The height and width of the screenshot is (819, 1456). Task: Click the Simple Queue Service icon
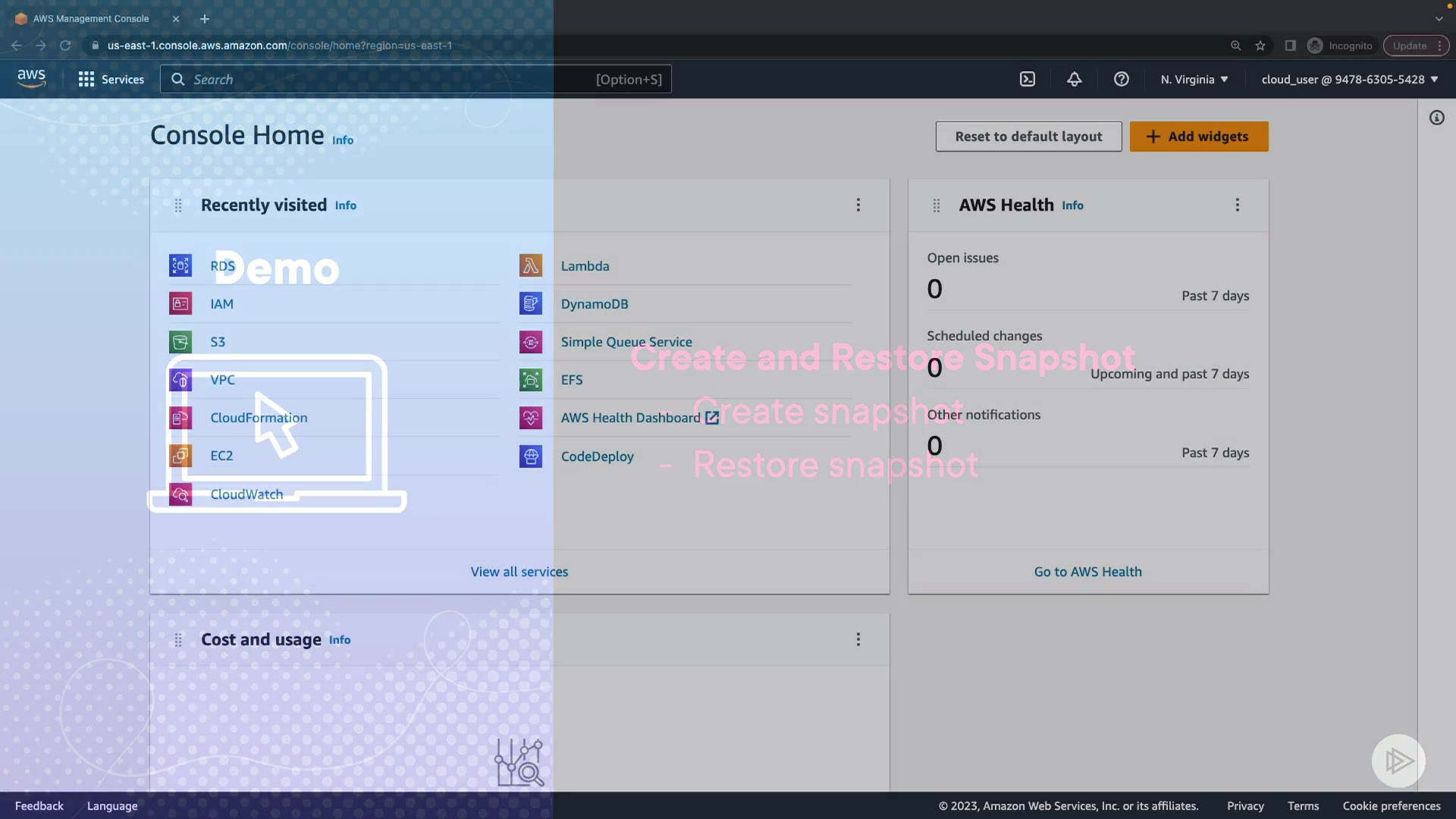(x=531, y=342)
